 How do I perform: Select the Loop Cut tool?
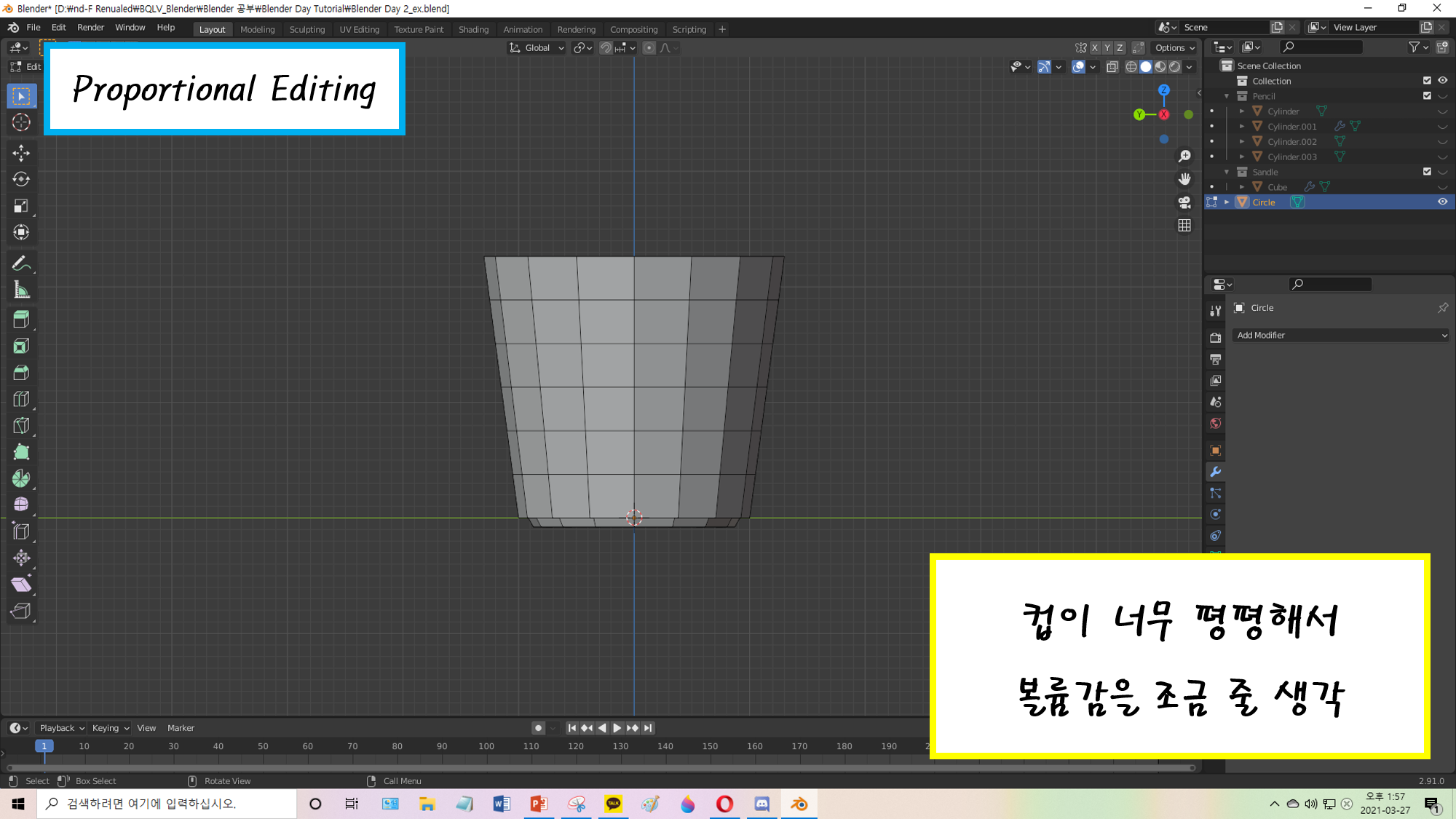click(x=21, y=399)
